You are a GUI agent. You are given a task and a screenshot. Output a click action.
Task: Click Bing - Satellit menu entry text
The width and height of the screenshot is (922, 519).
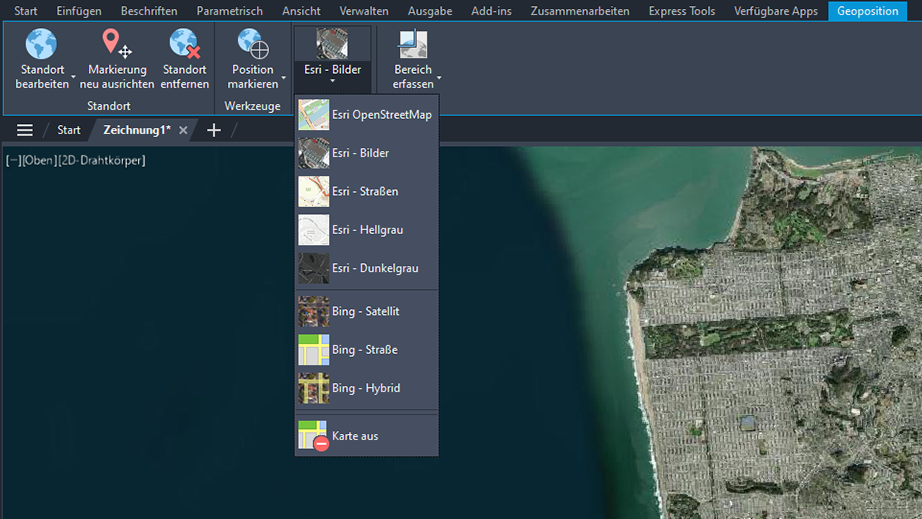[366, 312]
